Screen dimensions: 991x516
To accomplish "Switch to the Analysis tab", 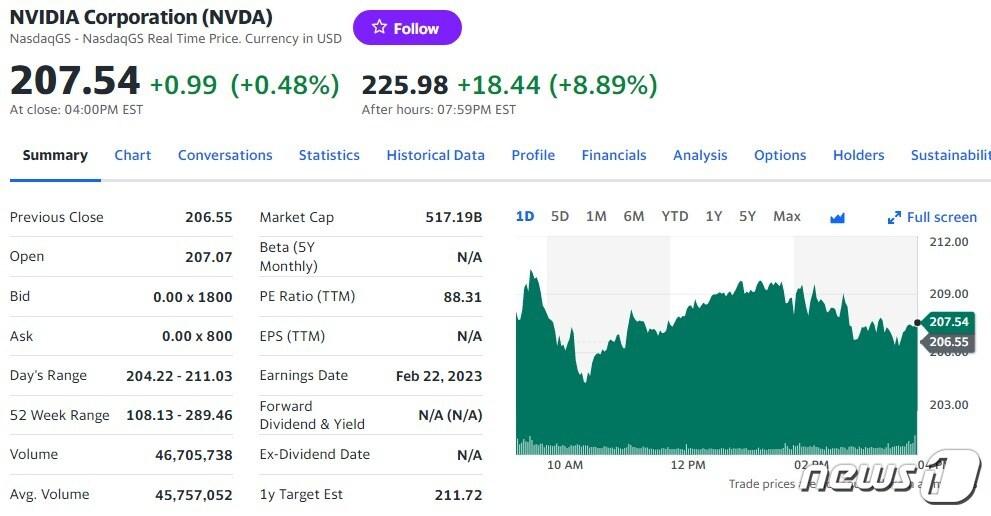I will tap(700, 155).
